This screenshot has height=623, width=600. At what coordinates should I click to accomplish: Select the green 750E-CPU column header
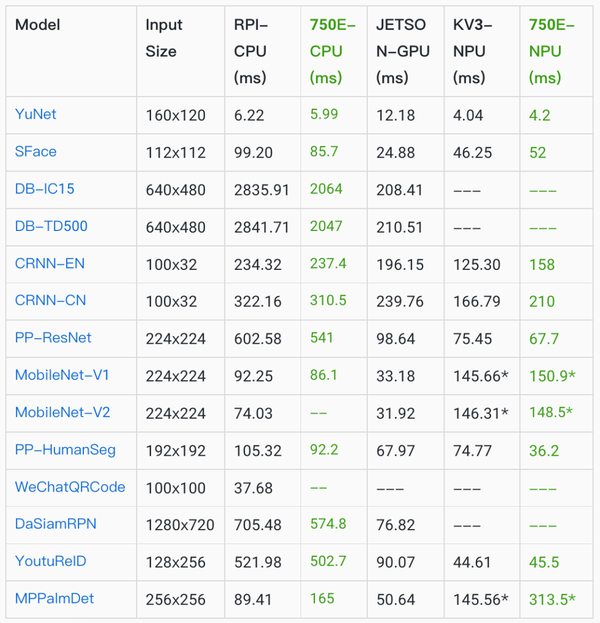(326, 51)
